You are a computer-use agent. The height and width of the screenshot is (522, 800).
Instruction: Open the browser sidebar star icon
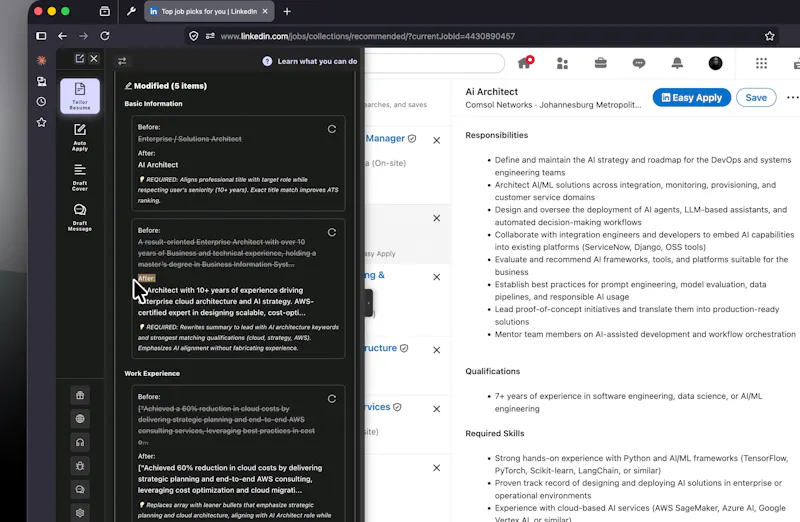click(x=41, y=122)
